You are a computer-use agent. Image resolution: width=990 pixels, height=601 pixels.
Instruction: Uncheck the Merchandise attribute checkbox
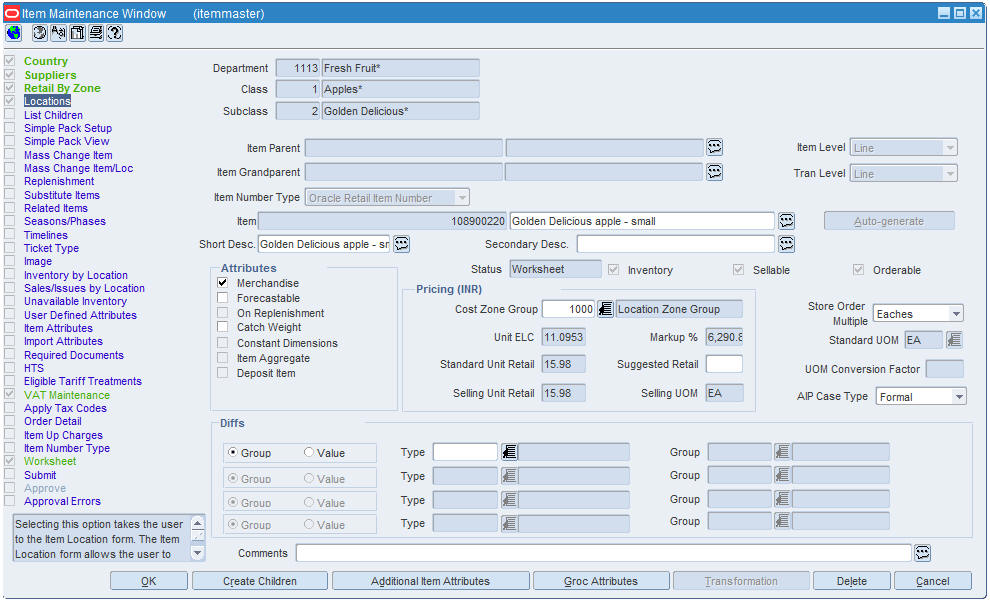coord(222,282)
